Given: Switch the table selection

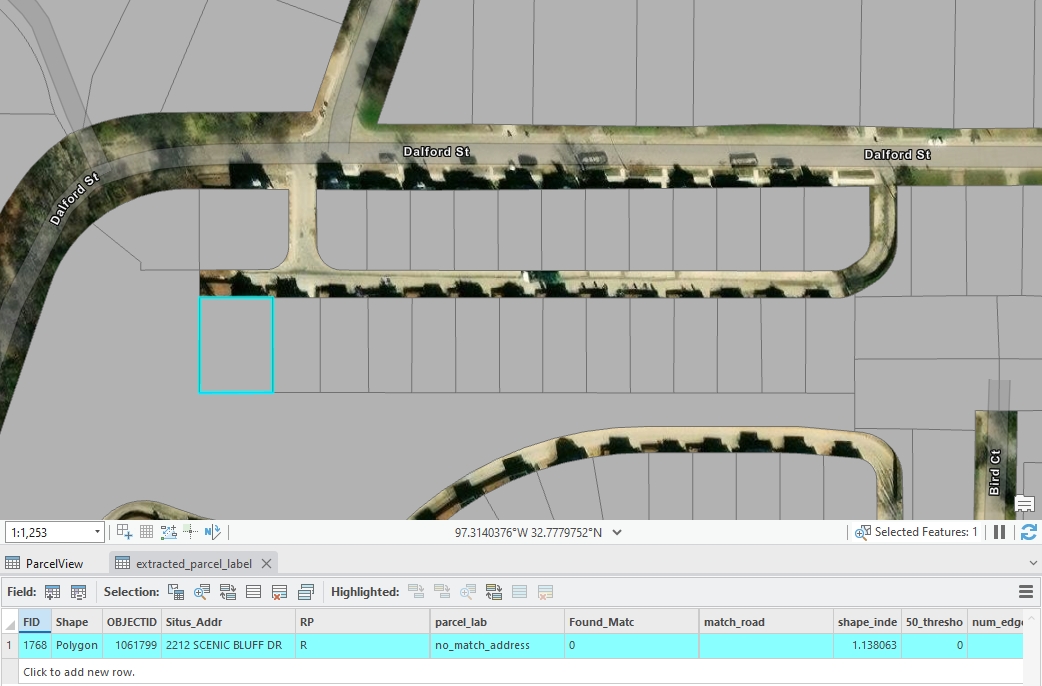Looking at the screenshot, I should [x=228, y=592].
